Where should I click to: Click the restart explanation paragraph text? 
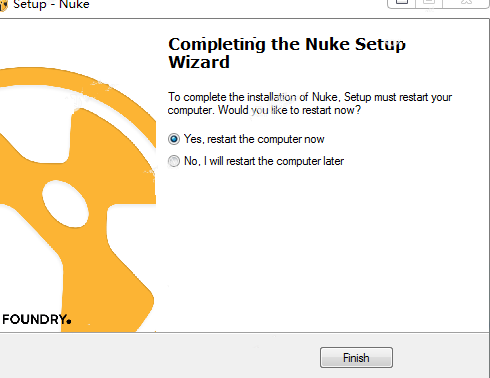pyautogui.click(x=310, y=103)
